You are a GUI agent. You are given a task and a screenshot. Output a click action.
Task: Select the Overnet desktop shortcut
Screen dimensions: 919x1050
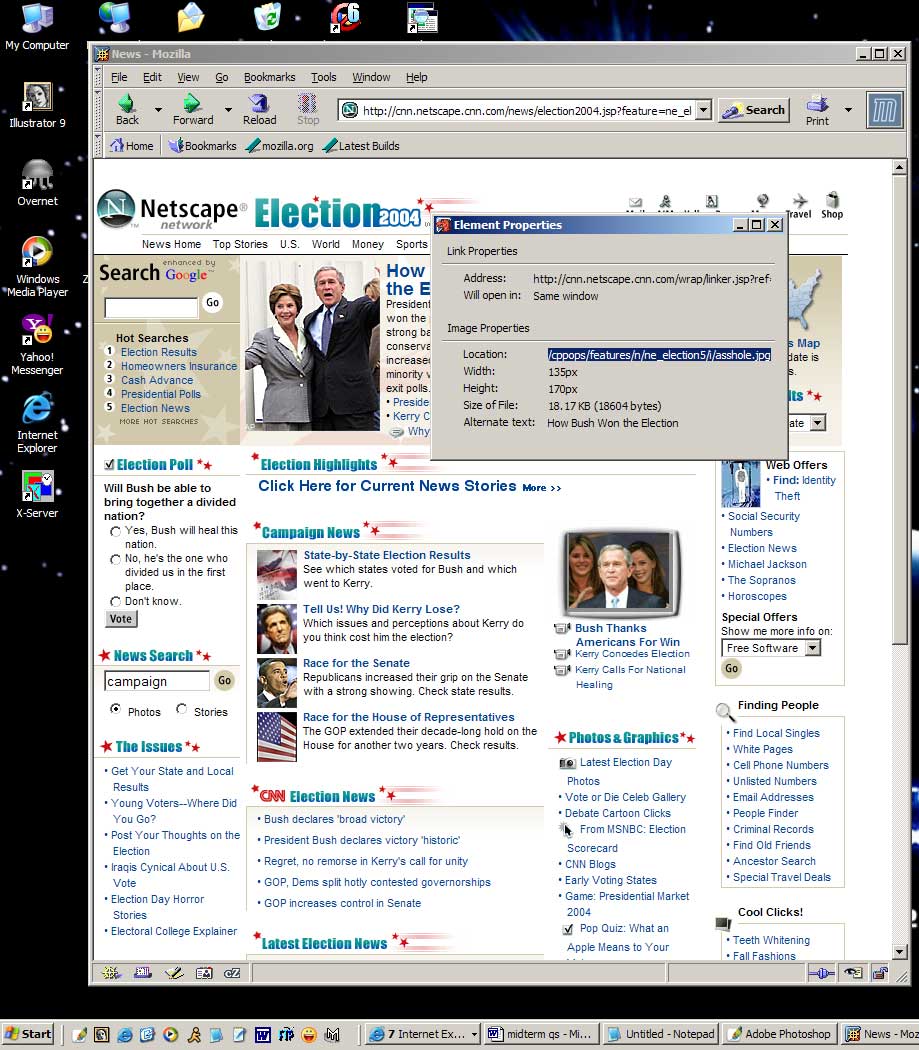pyautogui.click(x=37, y=183)
